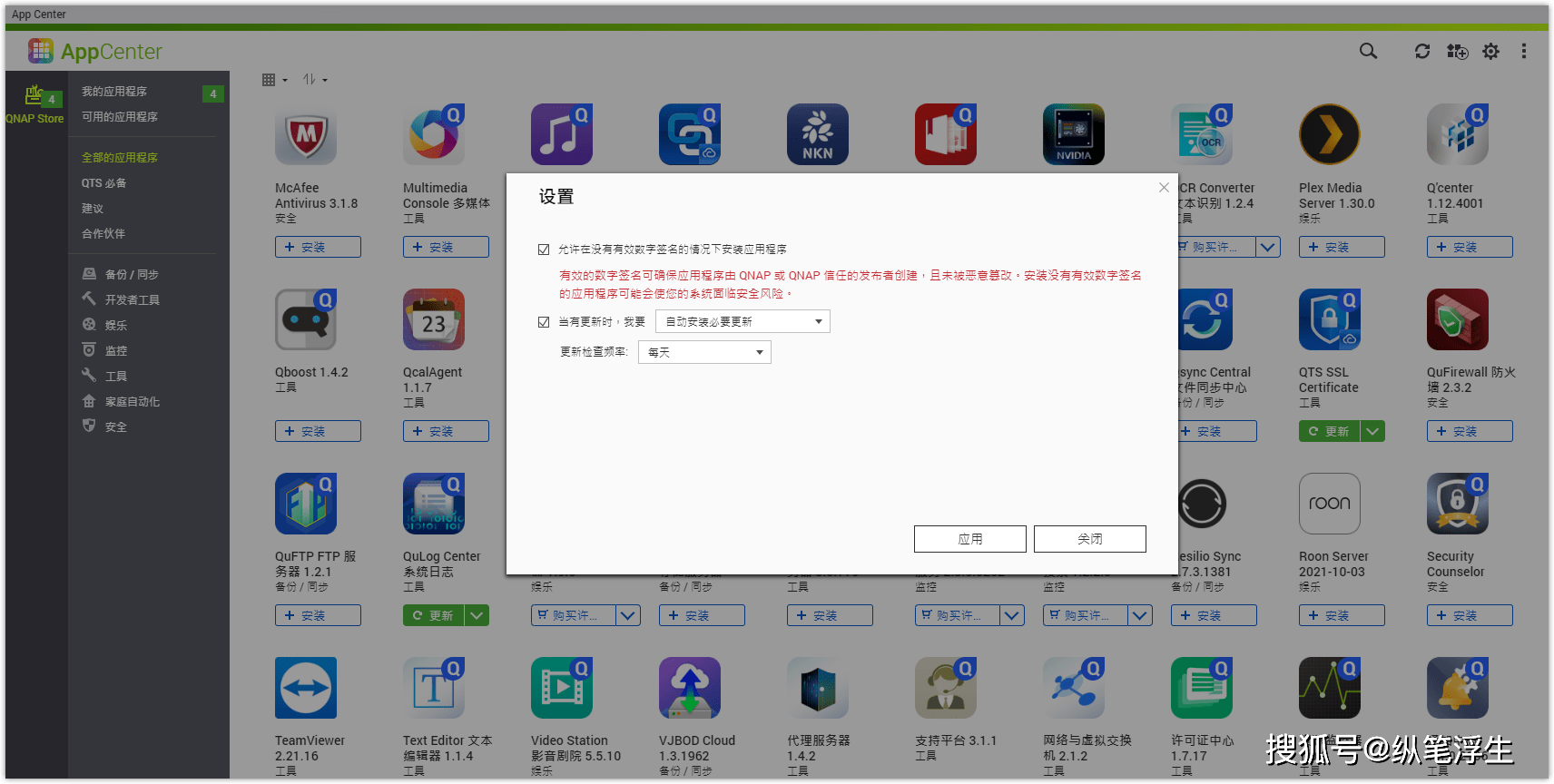The width and height of the screenshot is (1554, 784).
Task: Select QTS 必备 category
Action: coord(104,183)
